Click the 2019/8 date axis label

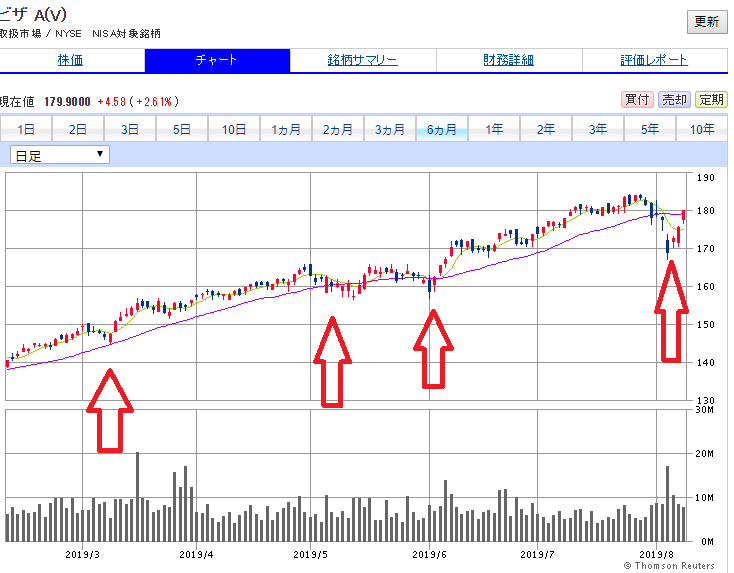(x=656, y=555)
